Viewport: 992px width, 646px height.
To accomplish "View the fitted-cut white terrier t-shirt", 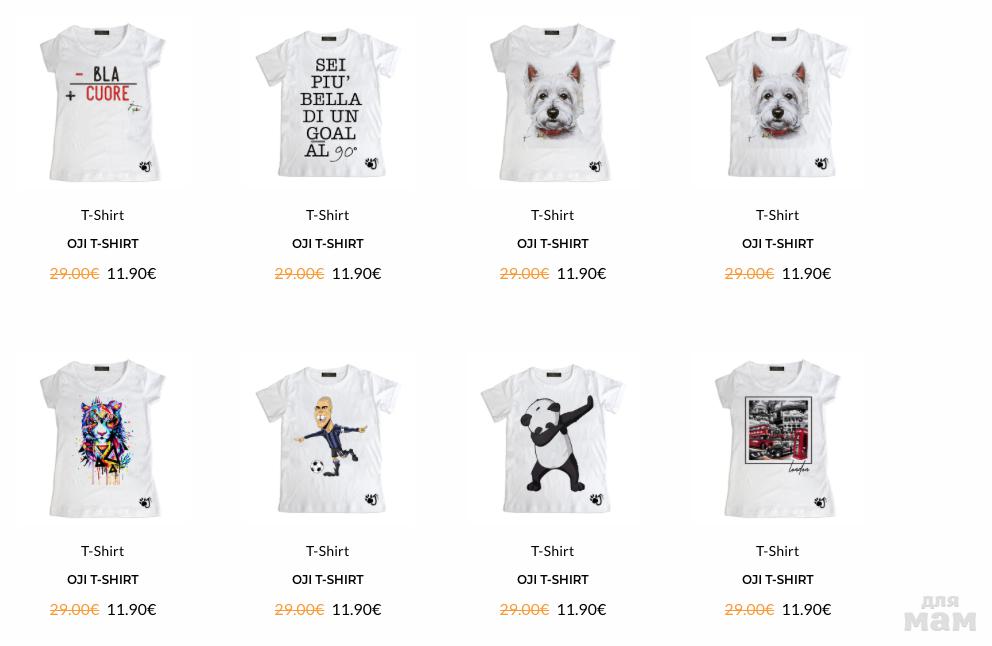I will click(x=552, y=103).
